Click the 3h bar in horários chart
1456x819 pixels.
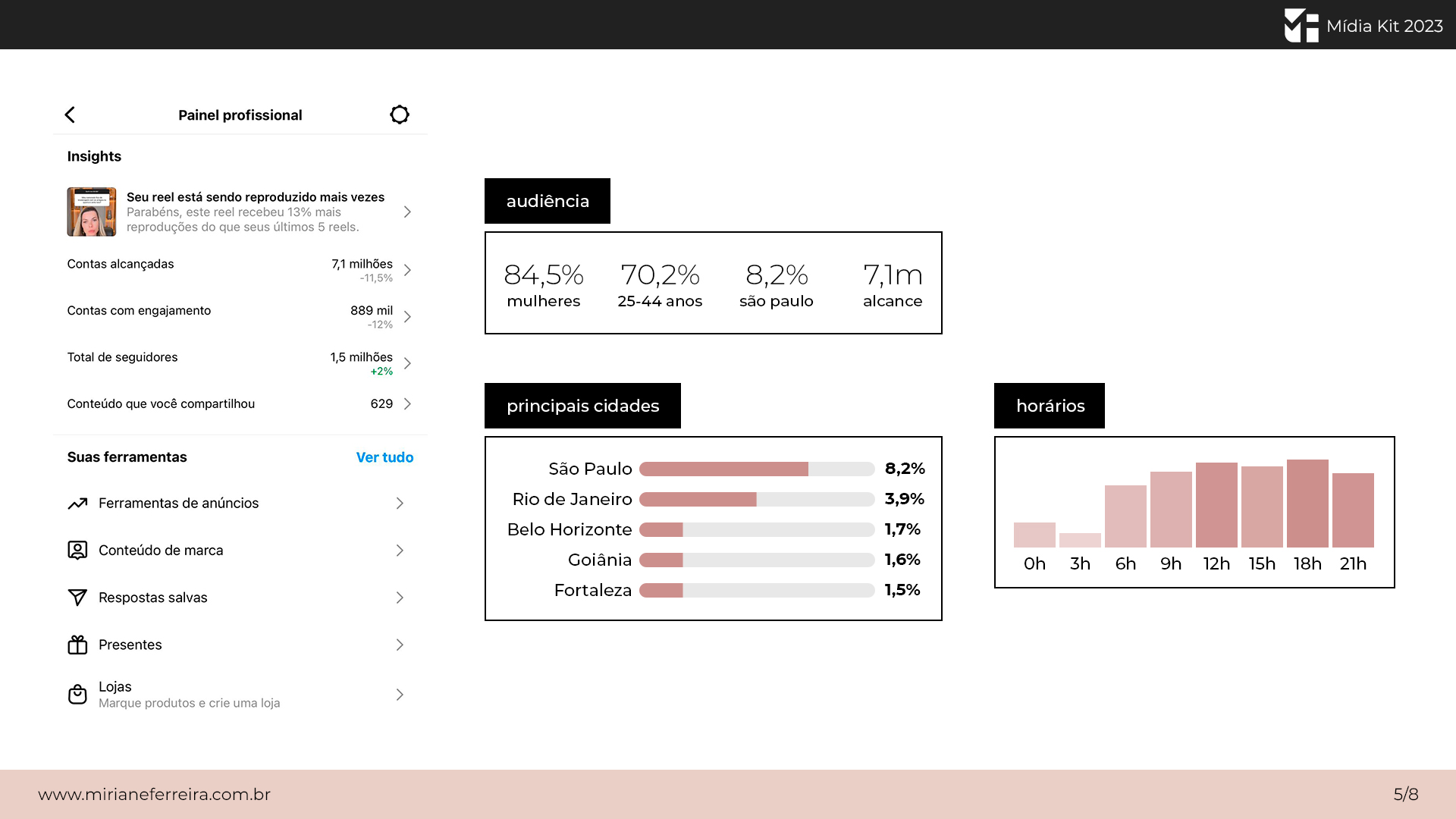point(1080,540)
